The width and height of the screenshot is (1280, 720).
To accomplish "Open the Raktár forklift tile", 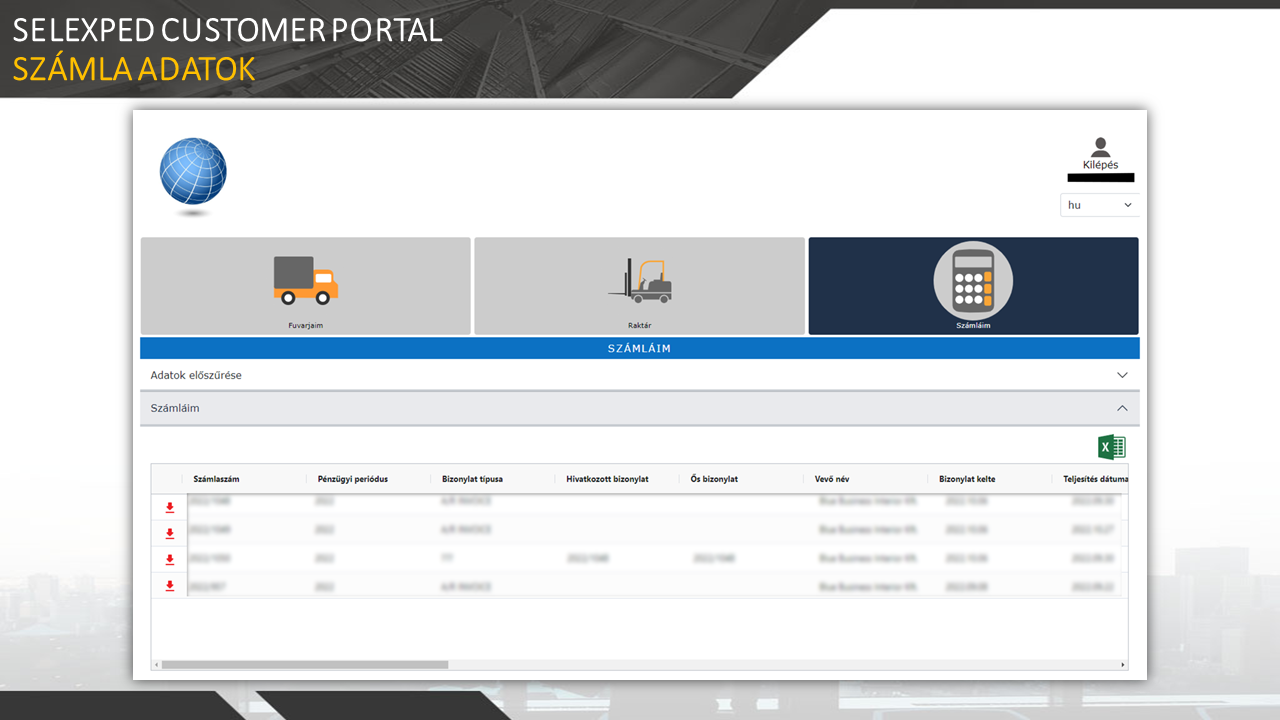I will tap(639, 286).
